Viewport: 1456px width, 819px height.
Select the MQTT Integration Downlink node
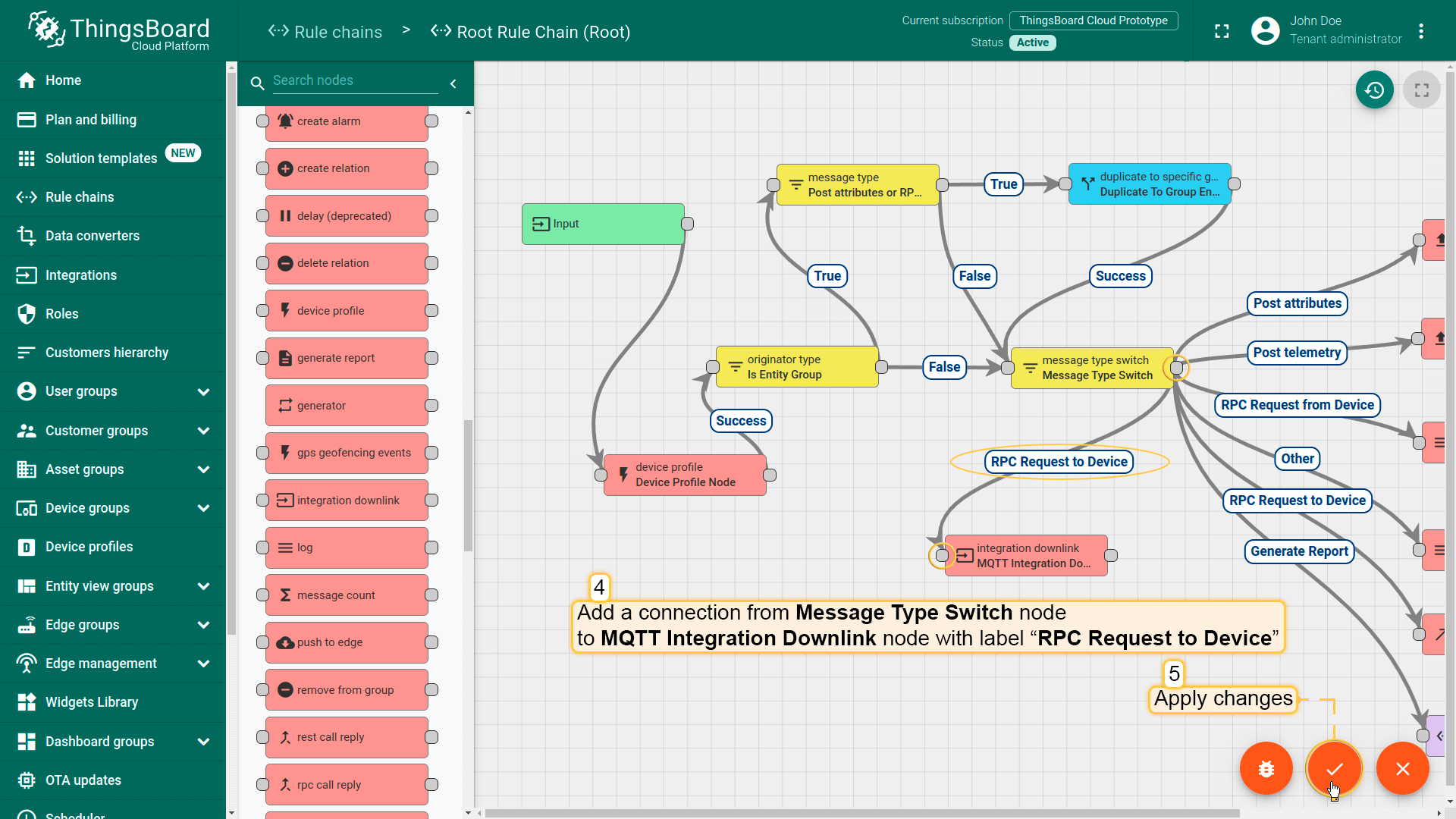1026,556
